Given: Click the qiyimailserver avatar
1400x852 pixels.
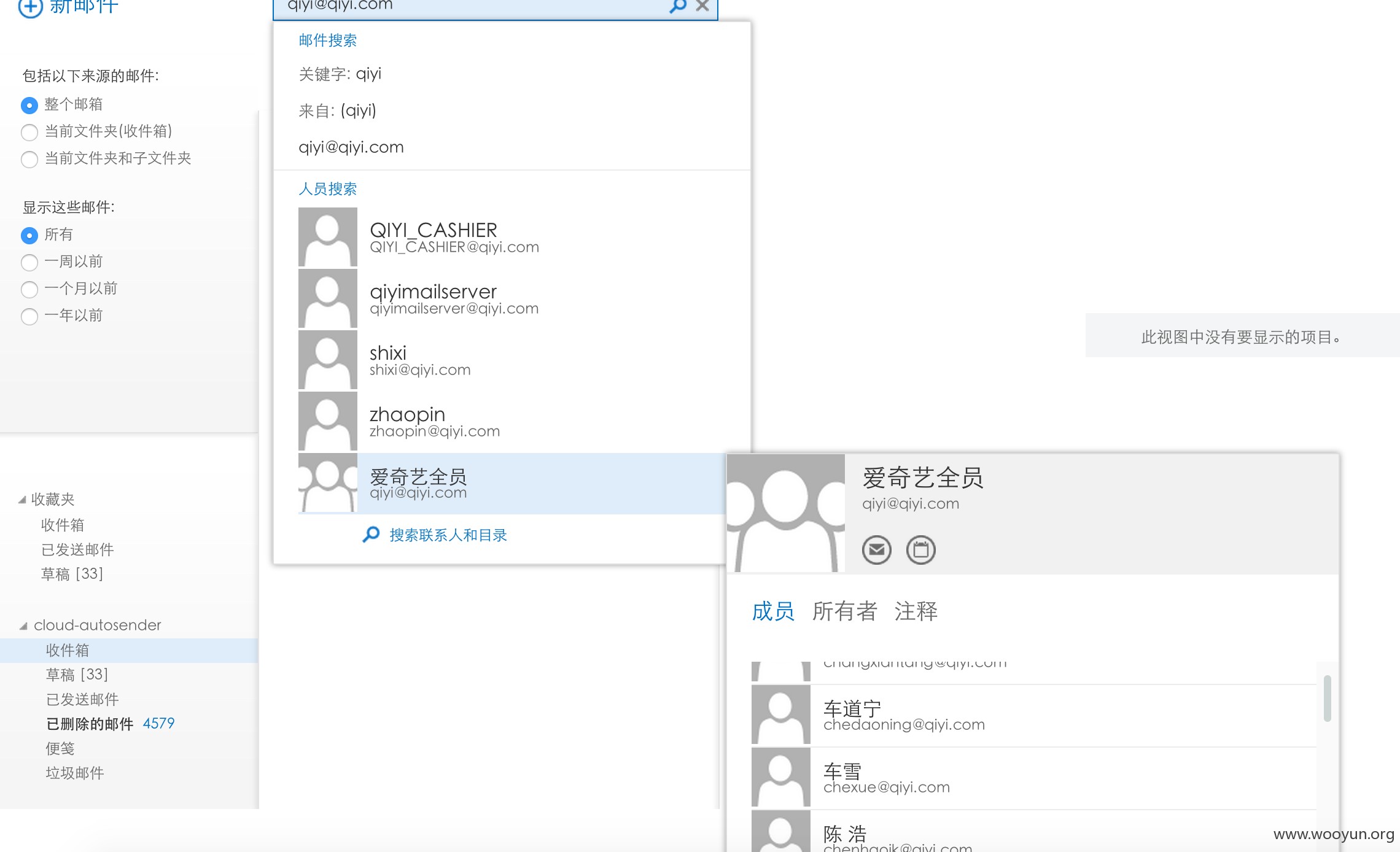Looking at the screenshot, I should 328,298.
